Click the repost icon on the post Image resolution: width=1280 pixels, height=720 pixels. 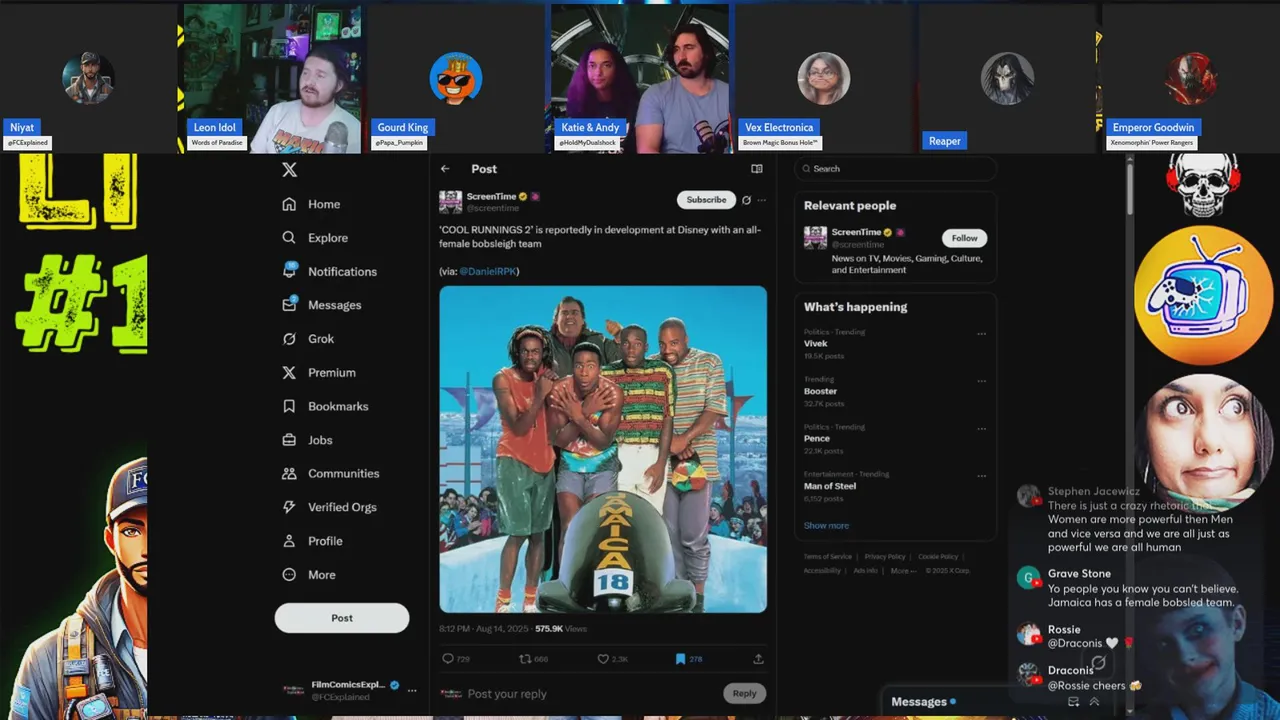(525, 659)
